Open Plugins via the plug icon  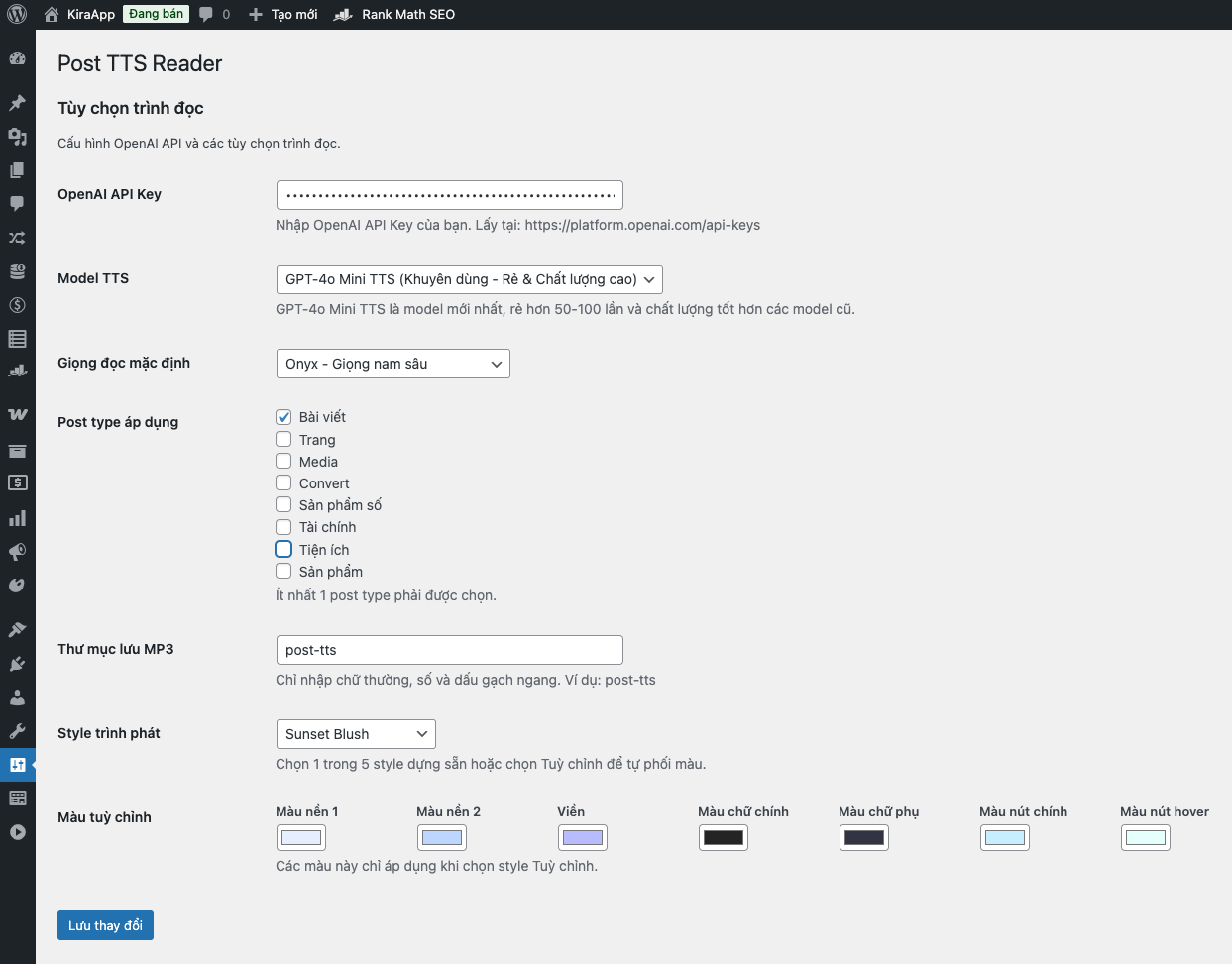[x=17, y=664]
